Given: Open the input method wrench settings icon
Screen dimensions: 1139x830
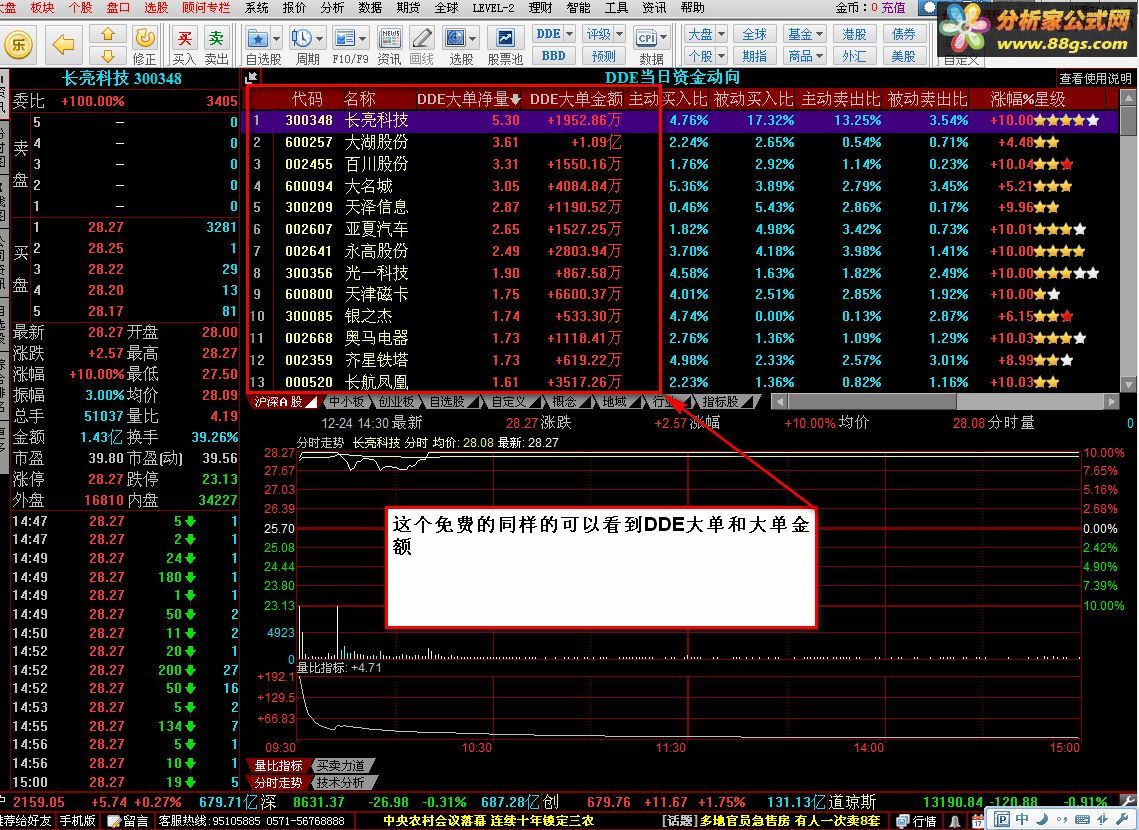Looking at the screenshot, I should coord(1121,819).
